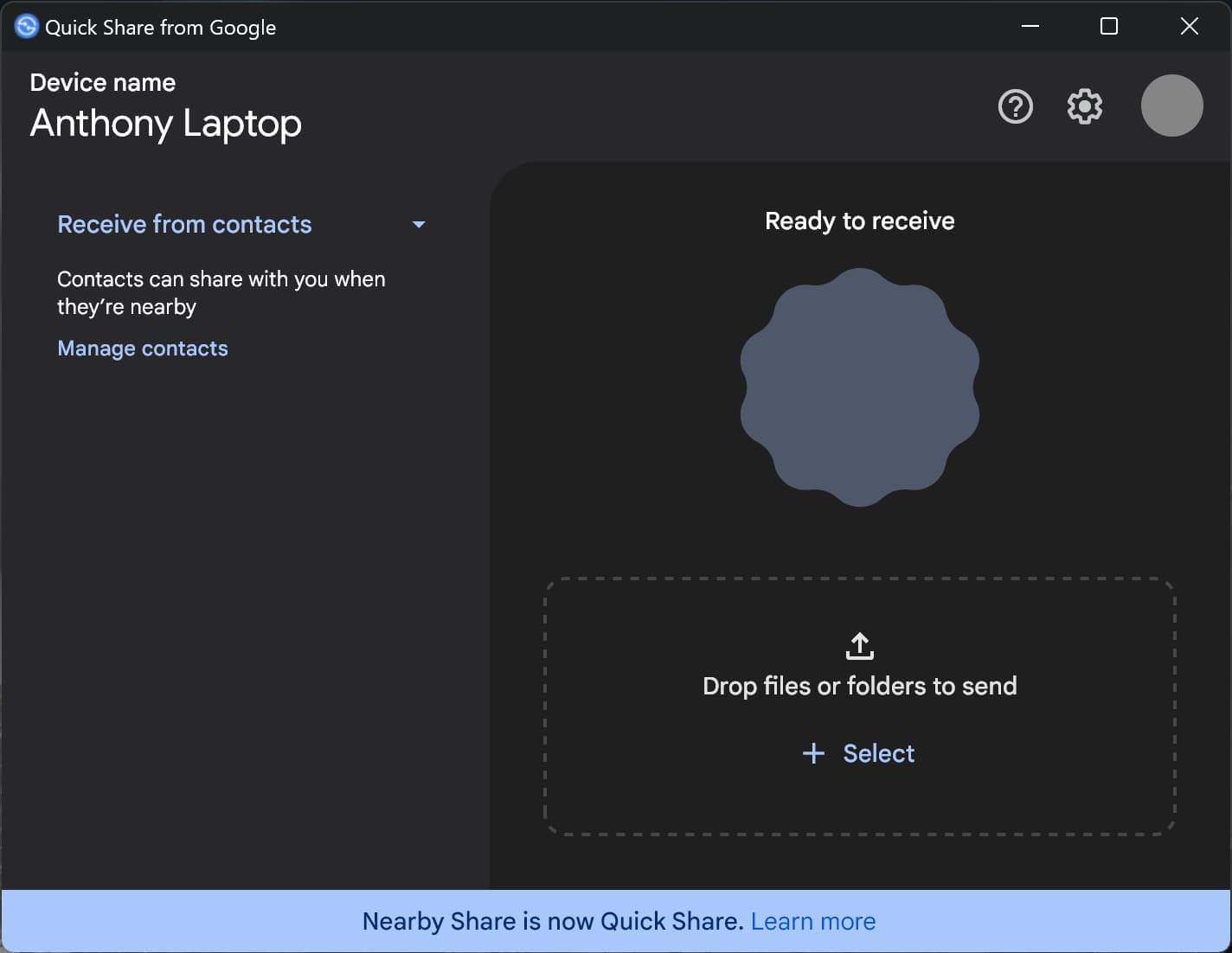Open visibility options via the chevron arrow
Image resolution: width=1232 pixels, height=953 pixels.
(419, 224)
